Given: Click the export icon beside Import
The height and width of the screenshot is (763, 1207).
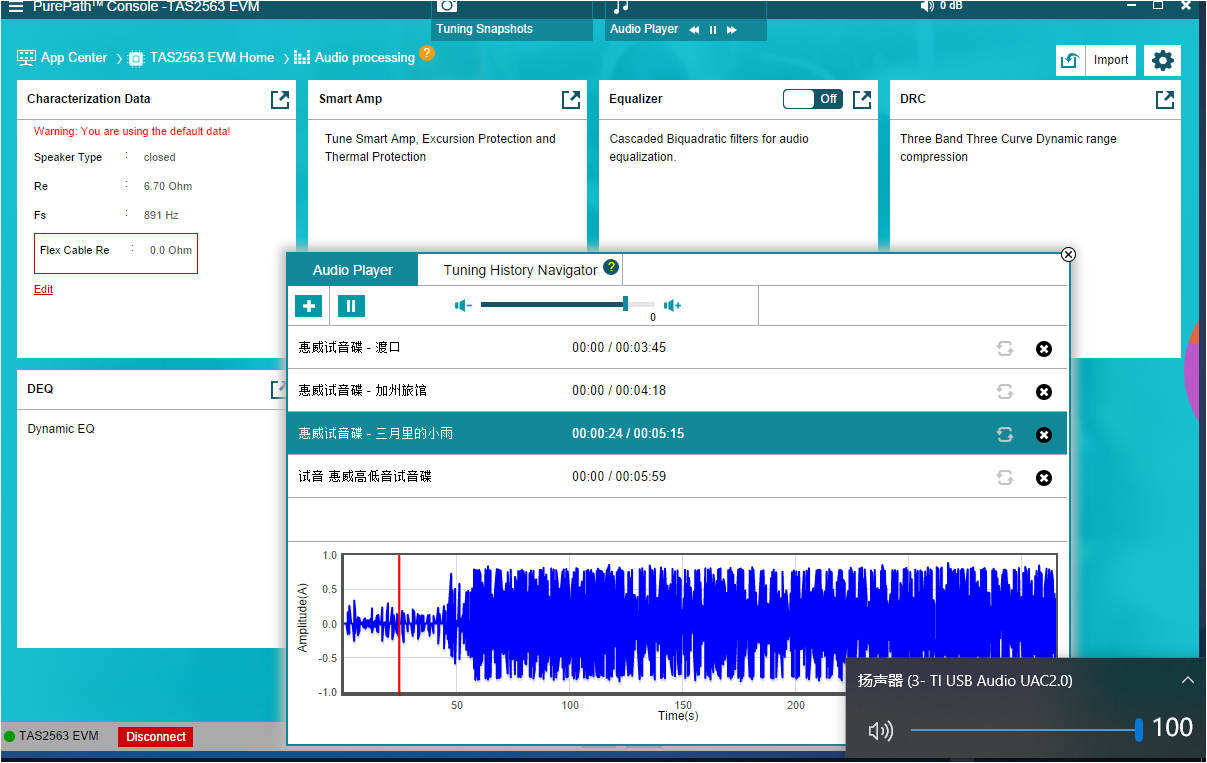Looking at the screenshot, I should [1070, 60].
